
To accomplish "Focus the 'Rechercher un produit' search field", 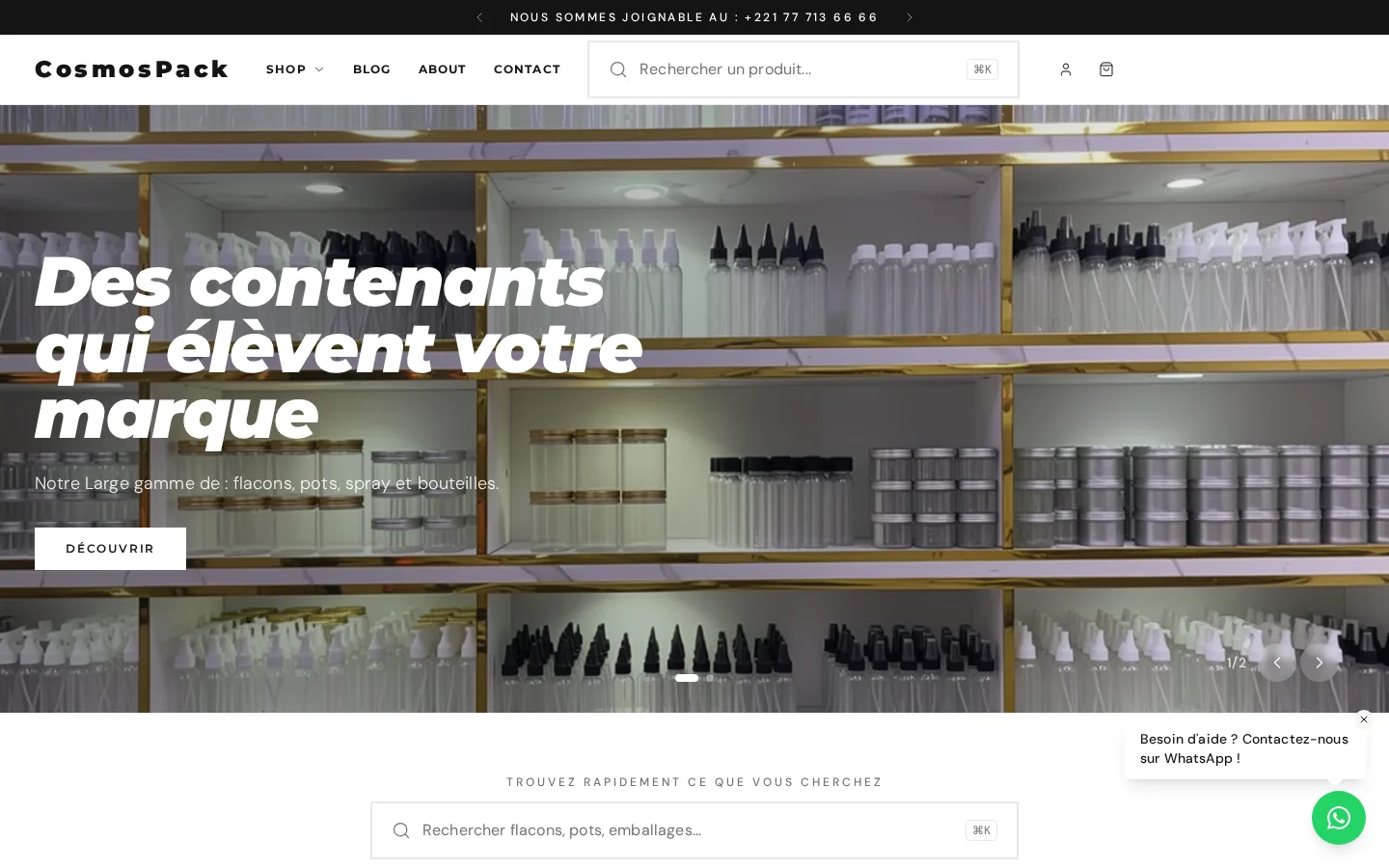I will [x=803, y=69].
